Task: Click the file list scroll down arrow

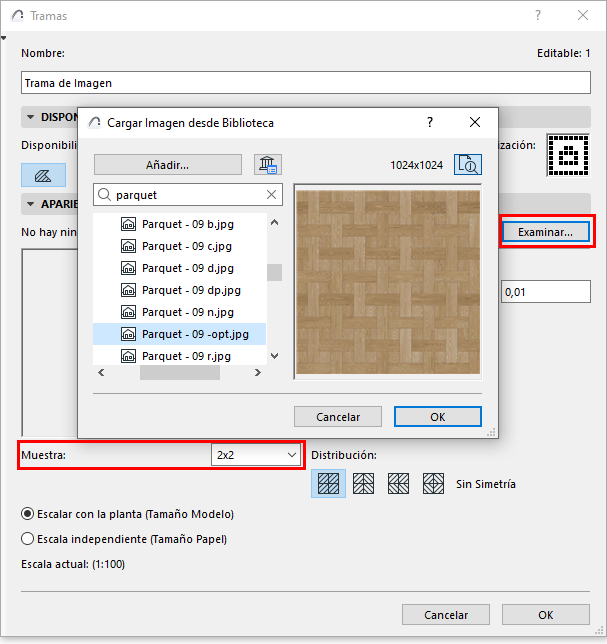Action: 275,356
